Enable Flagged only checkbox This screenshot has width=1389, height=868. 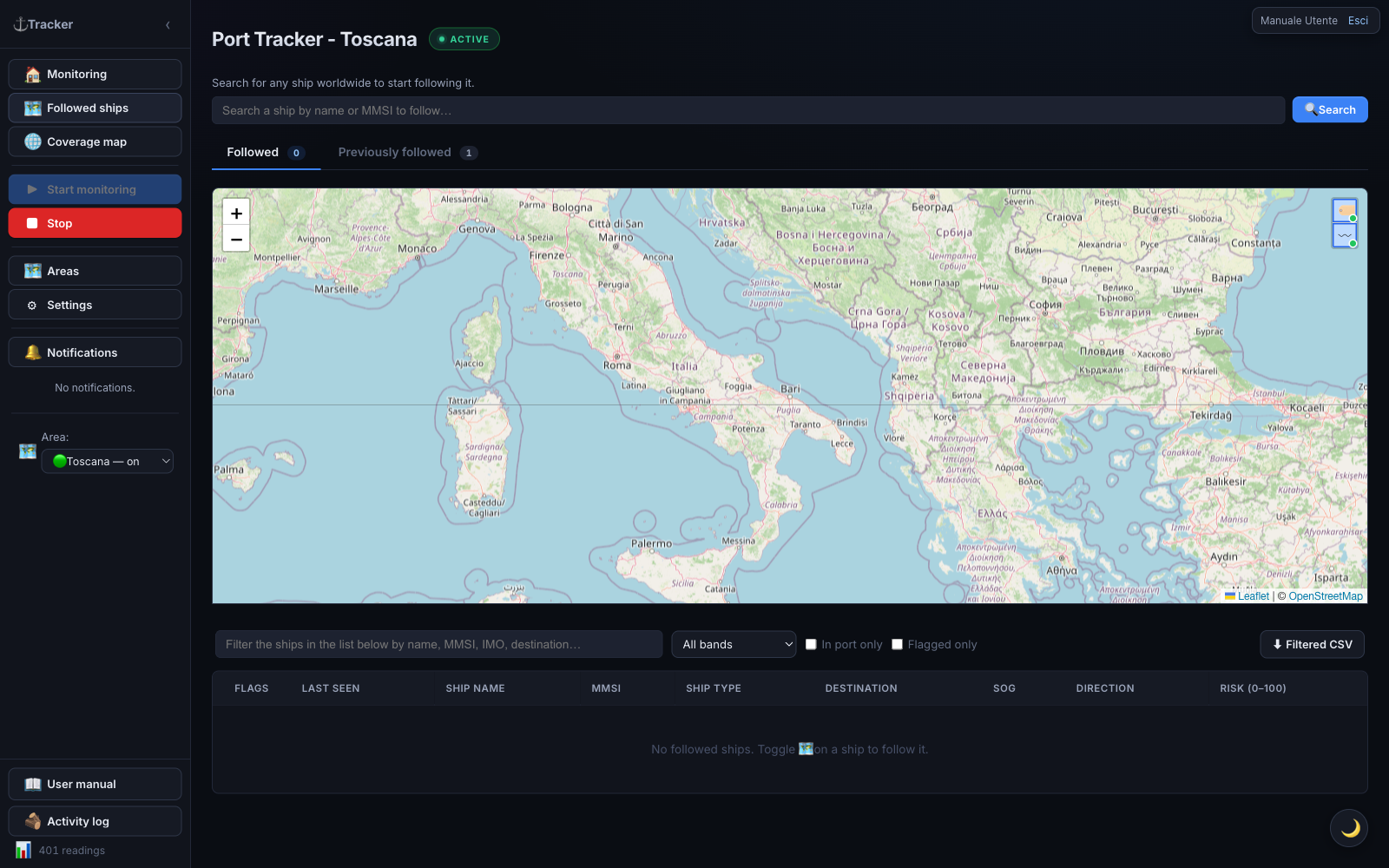coord(897,644)
